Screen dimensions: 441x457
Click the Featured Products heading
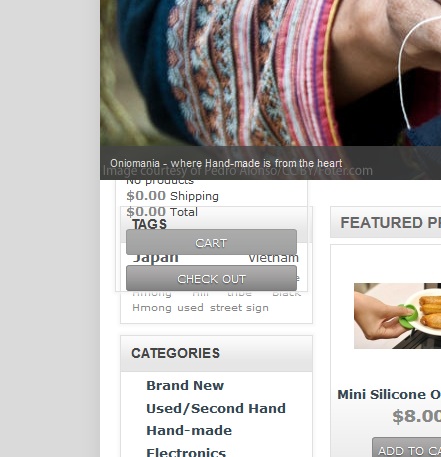(390, 223)
